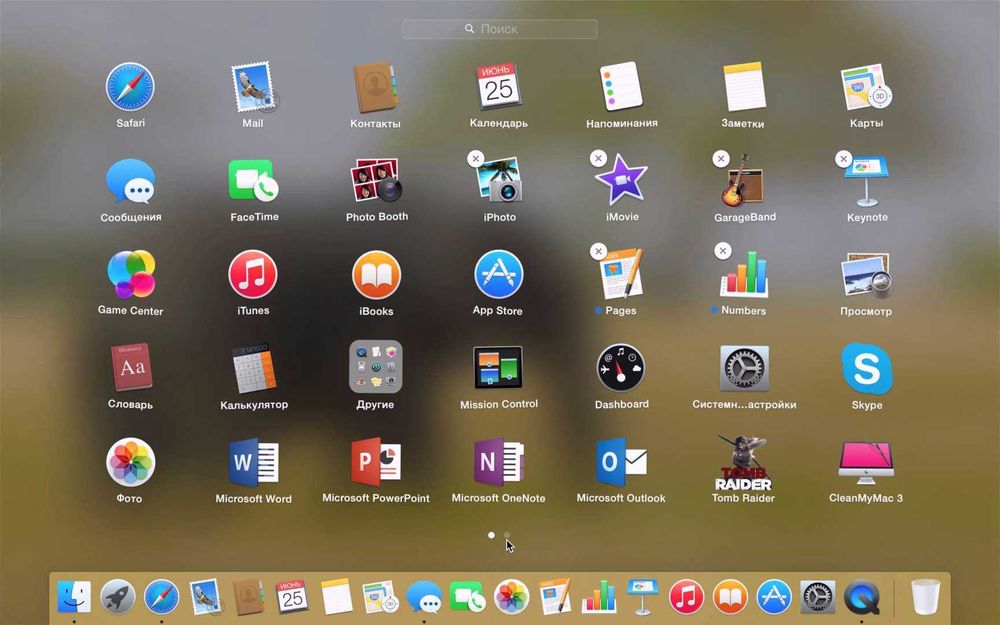Open Фото in the Launchpad grid

[x=130, y=462]
